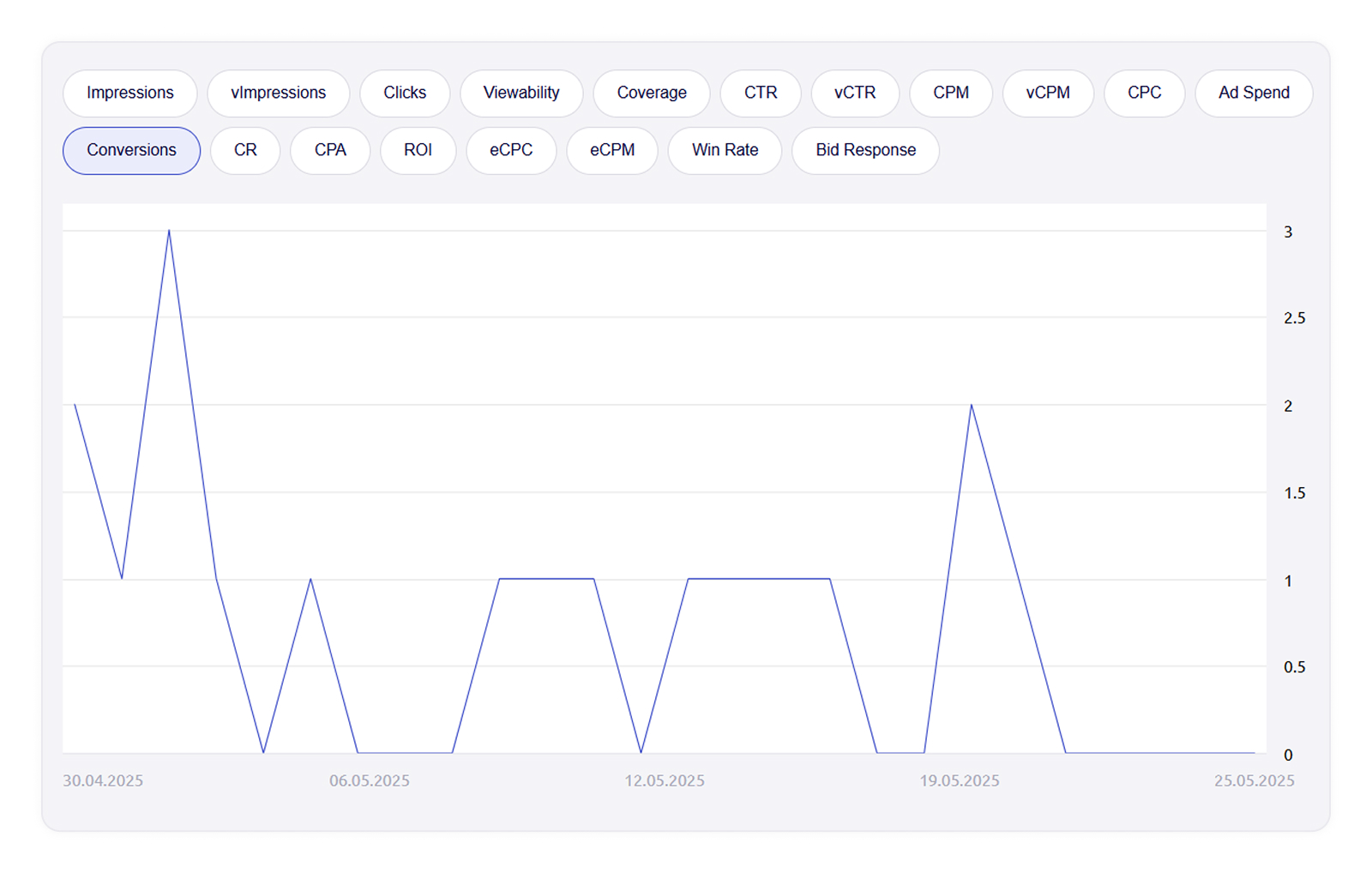Enable the Coverage metric

point(651,93)
